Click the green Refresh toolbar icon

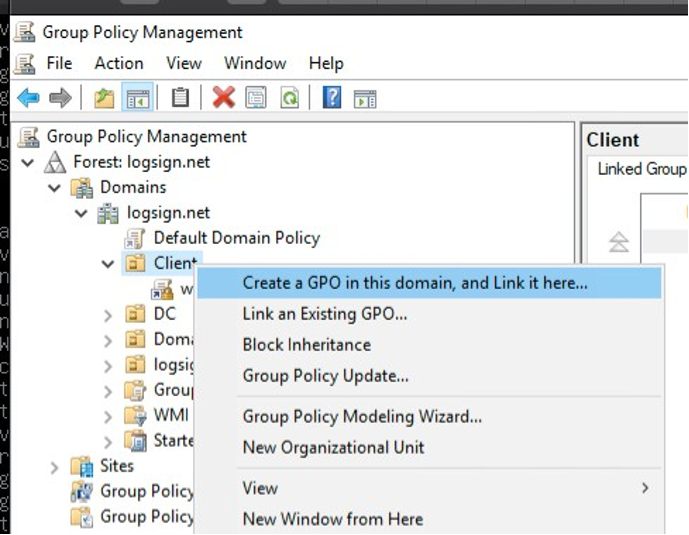(290, 98)
